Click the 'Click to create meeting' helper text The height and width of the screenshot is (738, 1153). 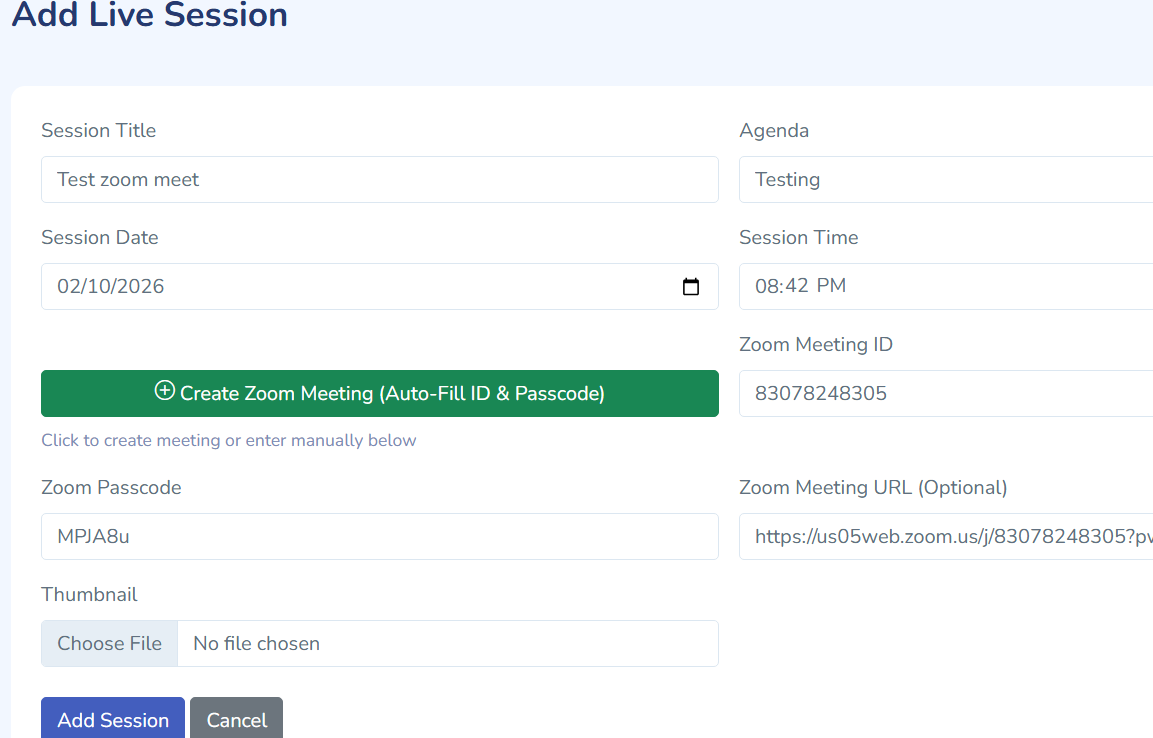[228, 441]
